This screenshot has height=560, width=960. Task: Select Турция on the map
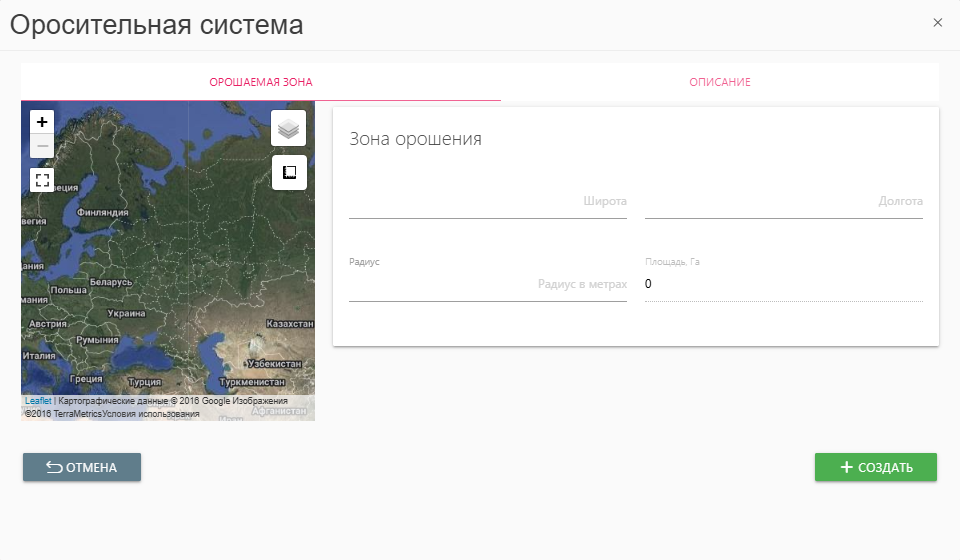[x=145, y=382]
